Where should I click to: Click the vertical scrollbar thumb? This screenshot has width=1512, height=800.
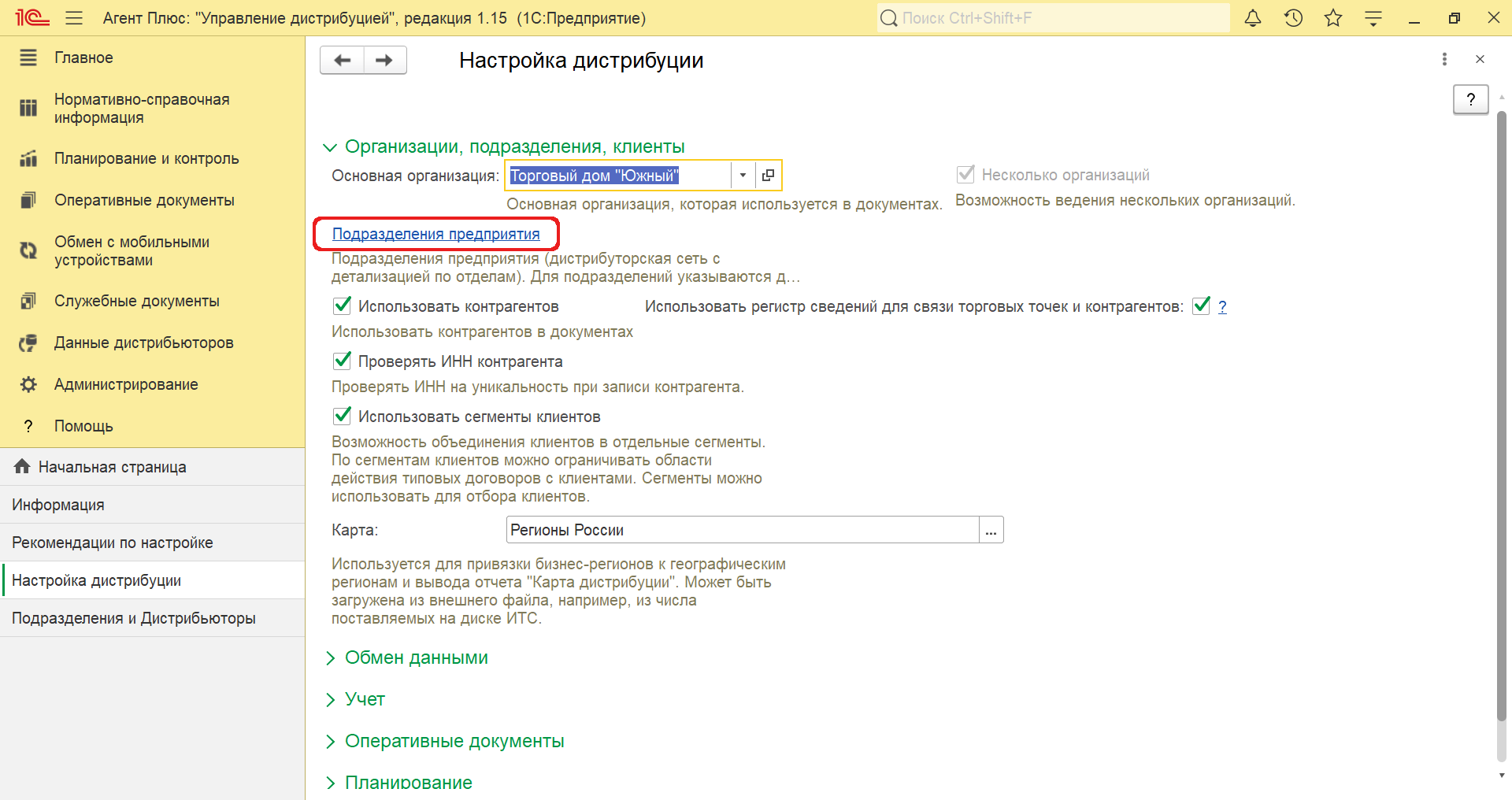pos(1502,415)
